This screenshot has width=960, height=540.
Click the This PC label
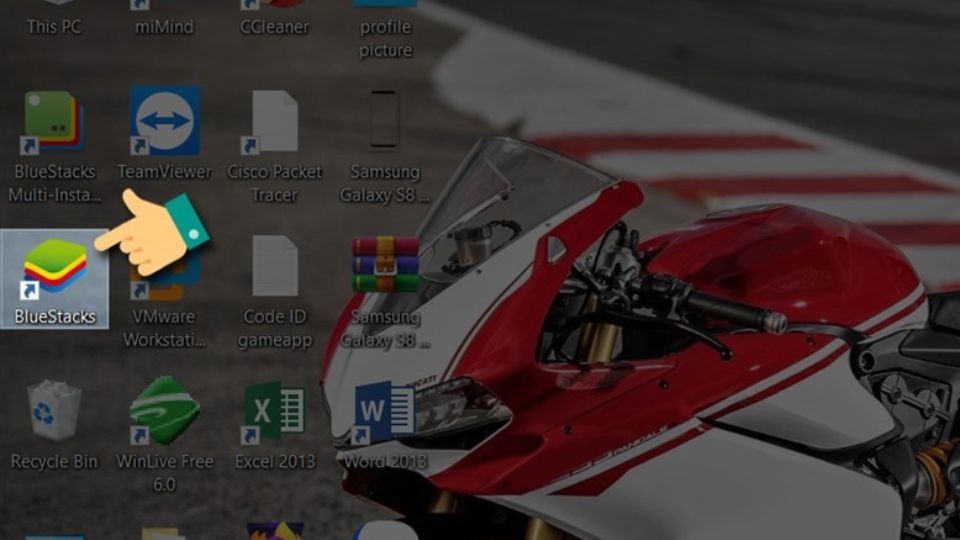click(54, 27)
